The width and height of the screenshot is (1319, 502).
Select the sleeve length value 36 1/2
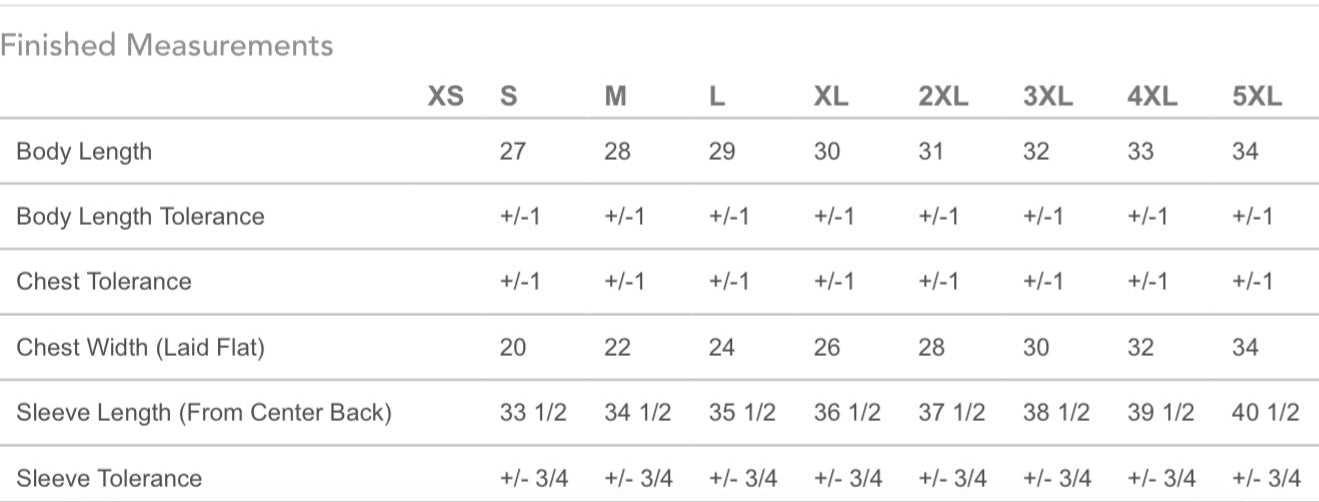pos(847,413)
